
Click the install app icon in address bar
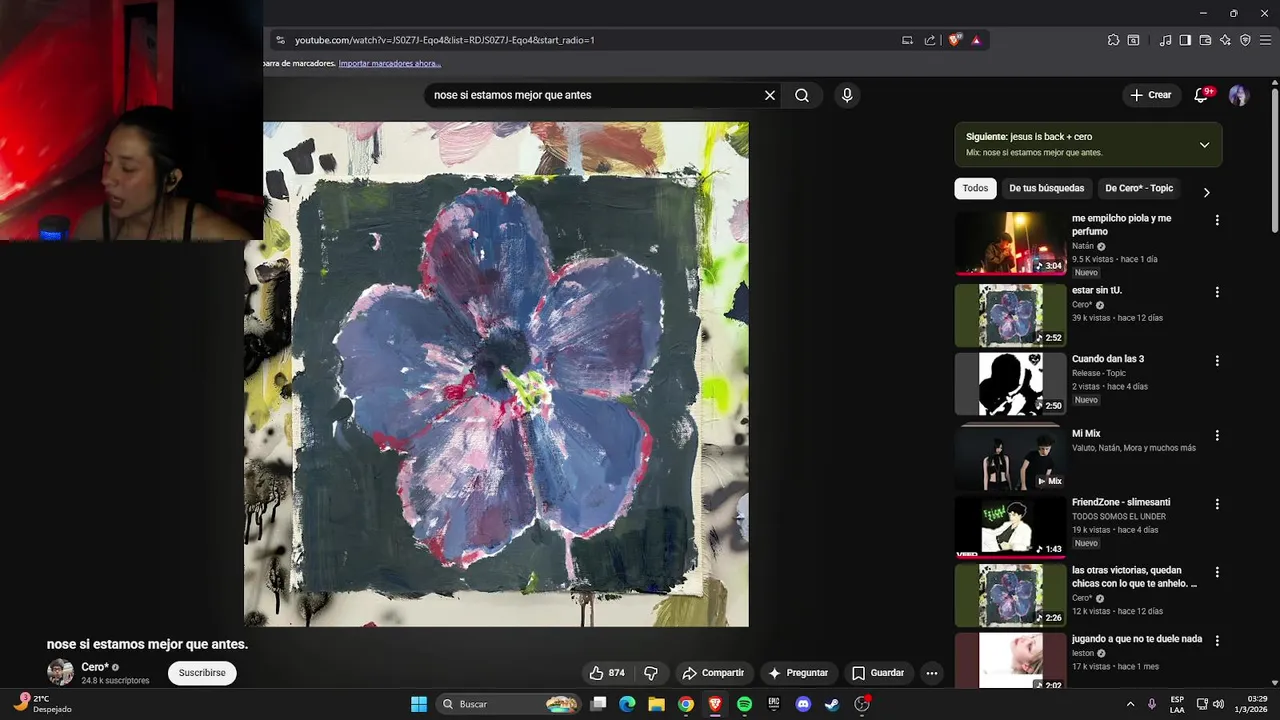907,40
